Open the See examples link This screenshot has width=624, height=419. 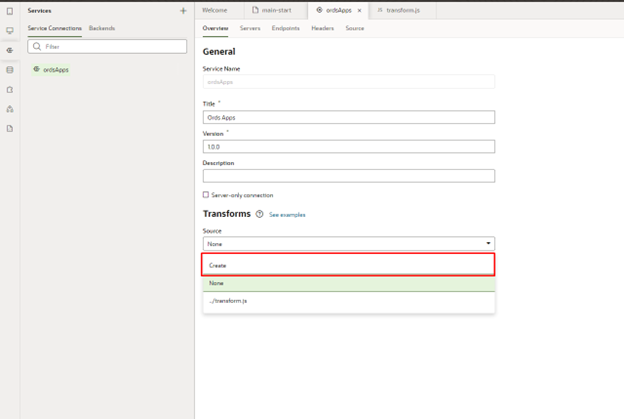coord(287,214)
